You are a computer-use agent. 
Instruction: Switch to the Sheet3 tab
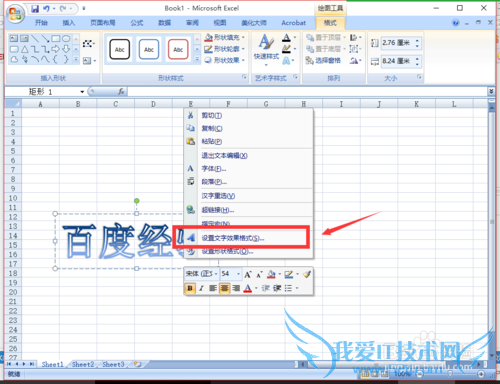tap(113, 364)
